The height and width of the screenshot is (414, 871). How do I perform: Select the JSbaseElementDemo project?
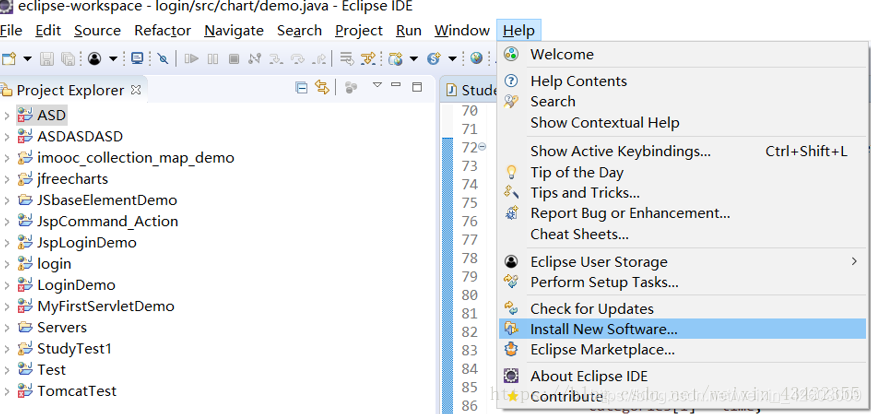pyautogui.click(x=107, y=200)
